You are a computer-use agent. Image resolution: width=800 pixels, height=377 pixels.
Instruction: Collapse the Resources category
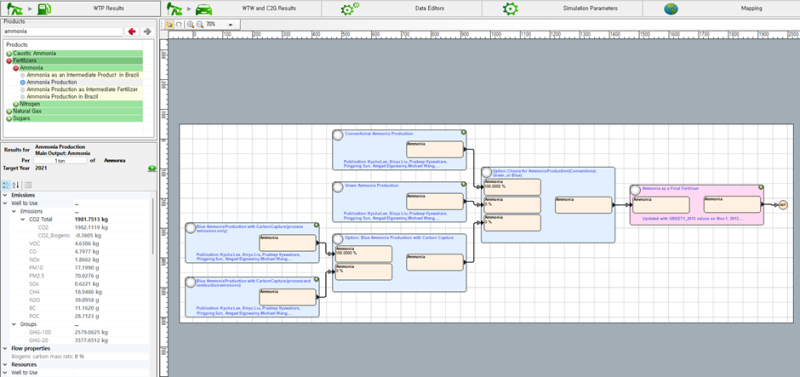5,365
